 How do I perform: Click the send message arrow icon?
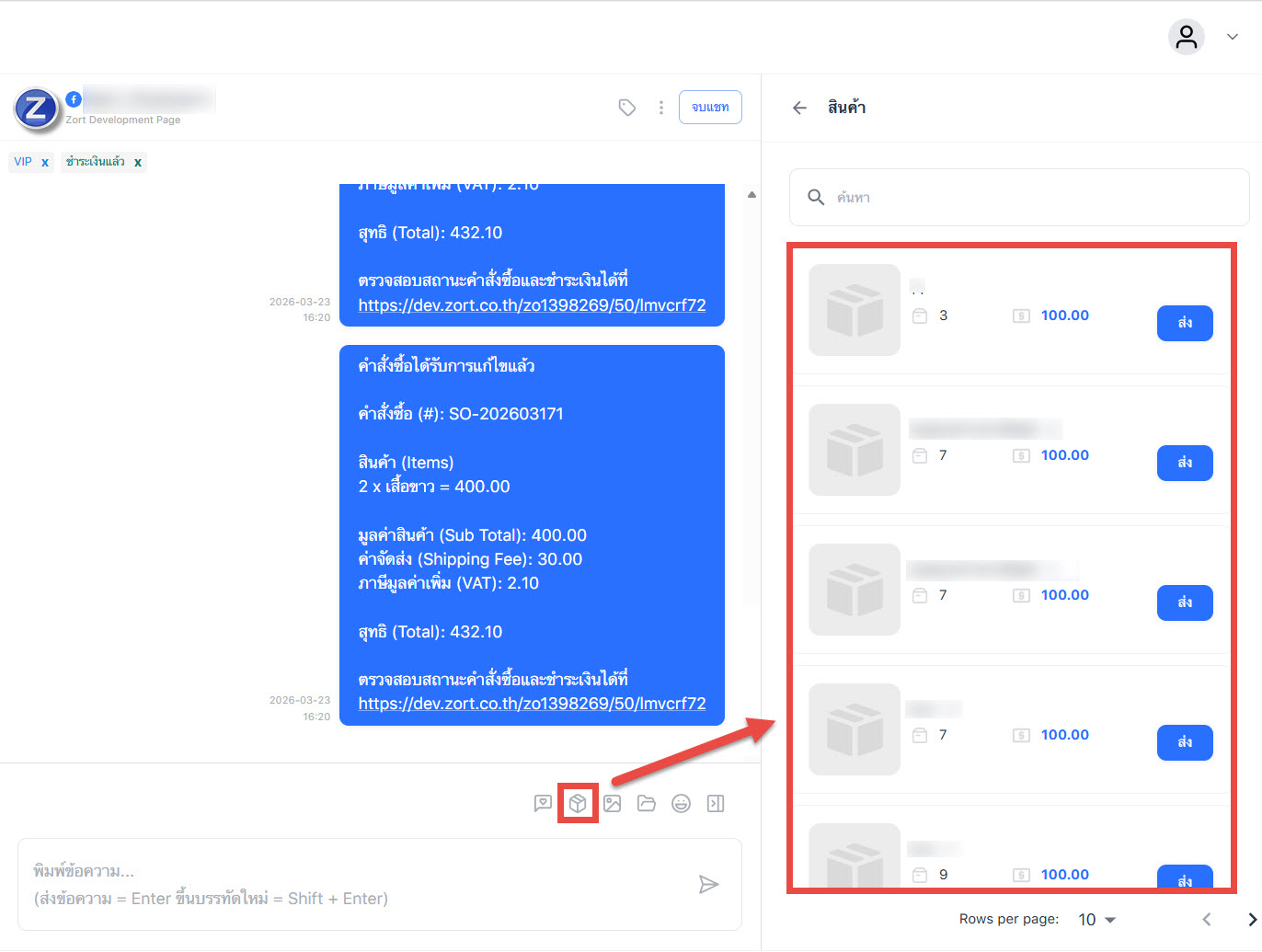click(x=708, y=885)
